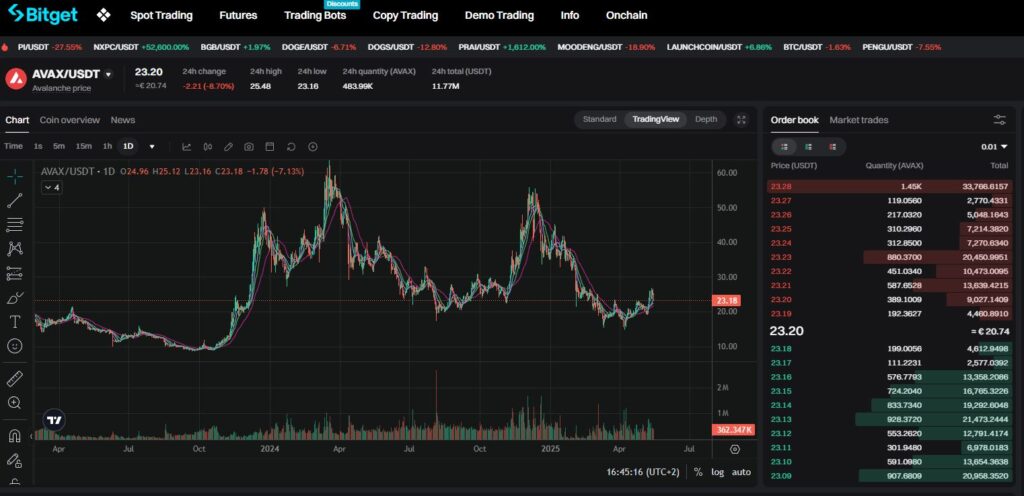
Task: Open order book settings sliders icon
Action: pos(999,120)
